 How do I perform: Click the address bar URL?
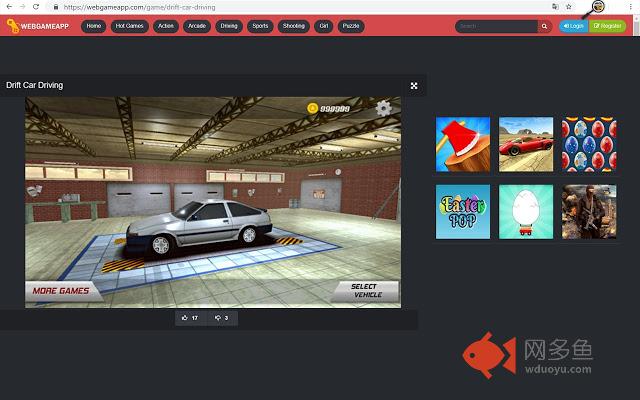(x=140, y=7)
